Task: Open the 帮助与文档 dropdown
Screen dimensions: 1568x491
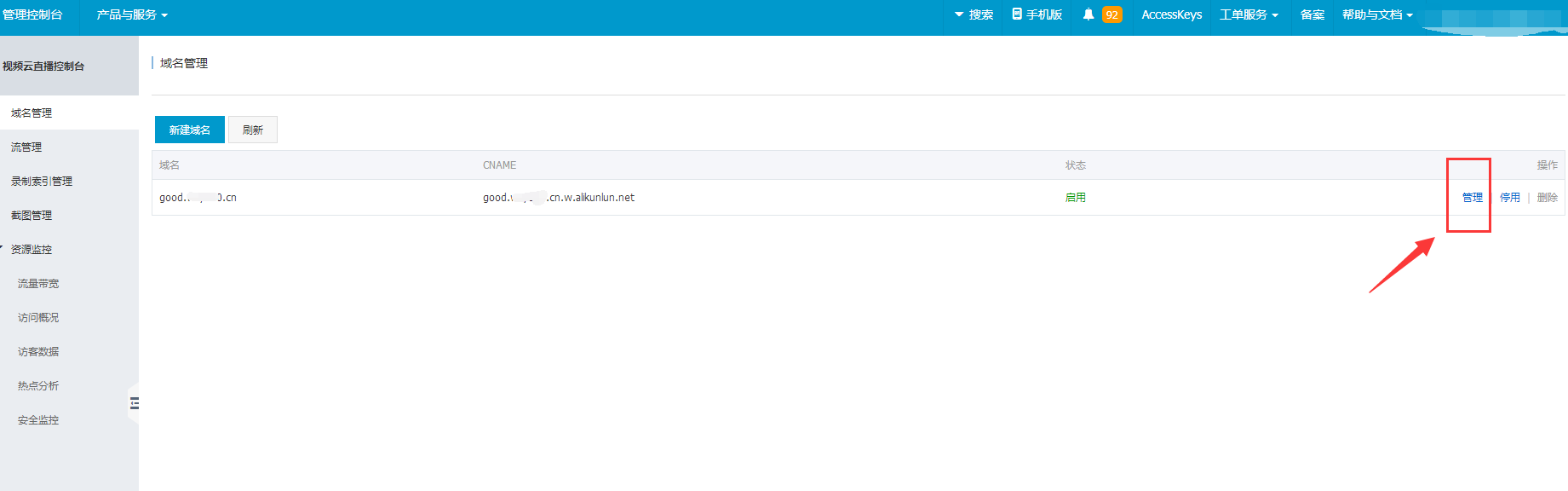Action: point(1376,14)
